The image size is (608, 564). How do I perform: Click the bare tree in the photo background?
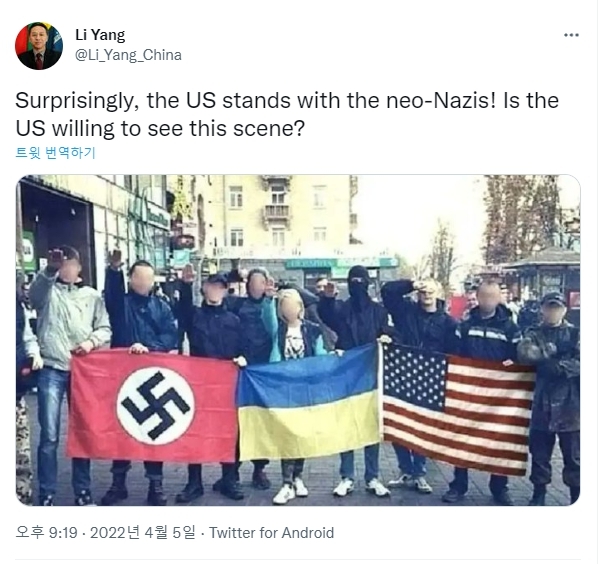(x=440, y=256)
